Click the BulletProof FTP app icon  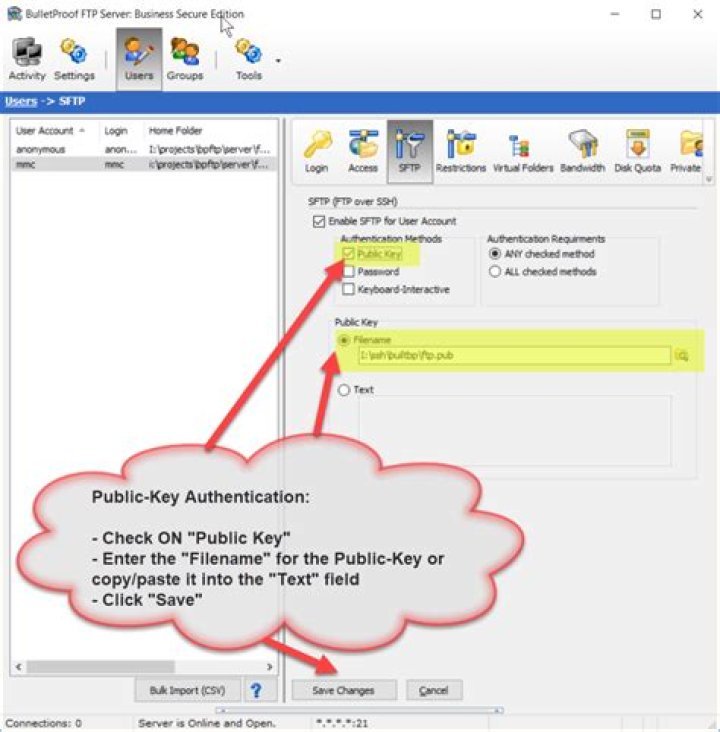click(x=14, y=14)
